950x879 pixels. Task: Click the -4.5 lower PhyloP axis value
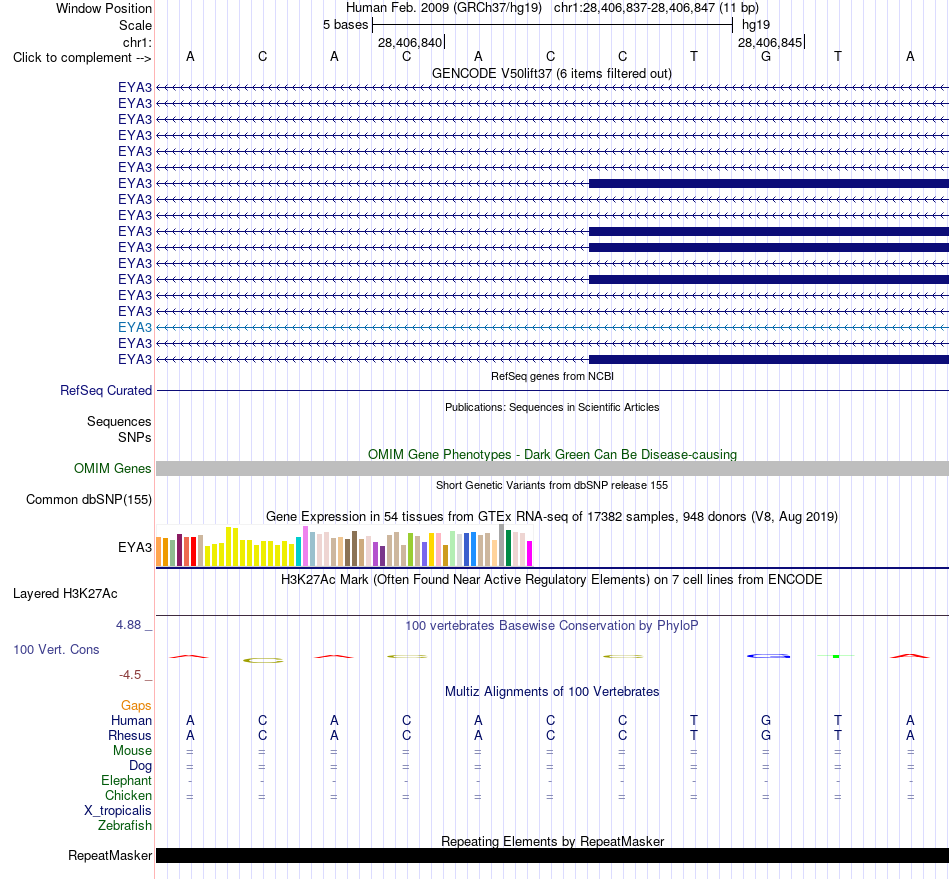click(x=130, y=675)
